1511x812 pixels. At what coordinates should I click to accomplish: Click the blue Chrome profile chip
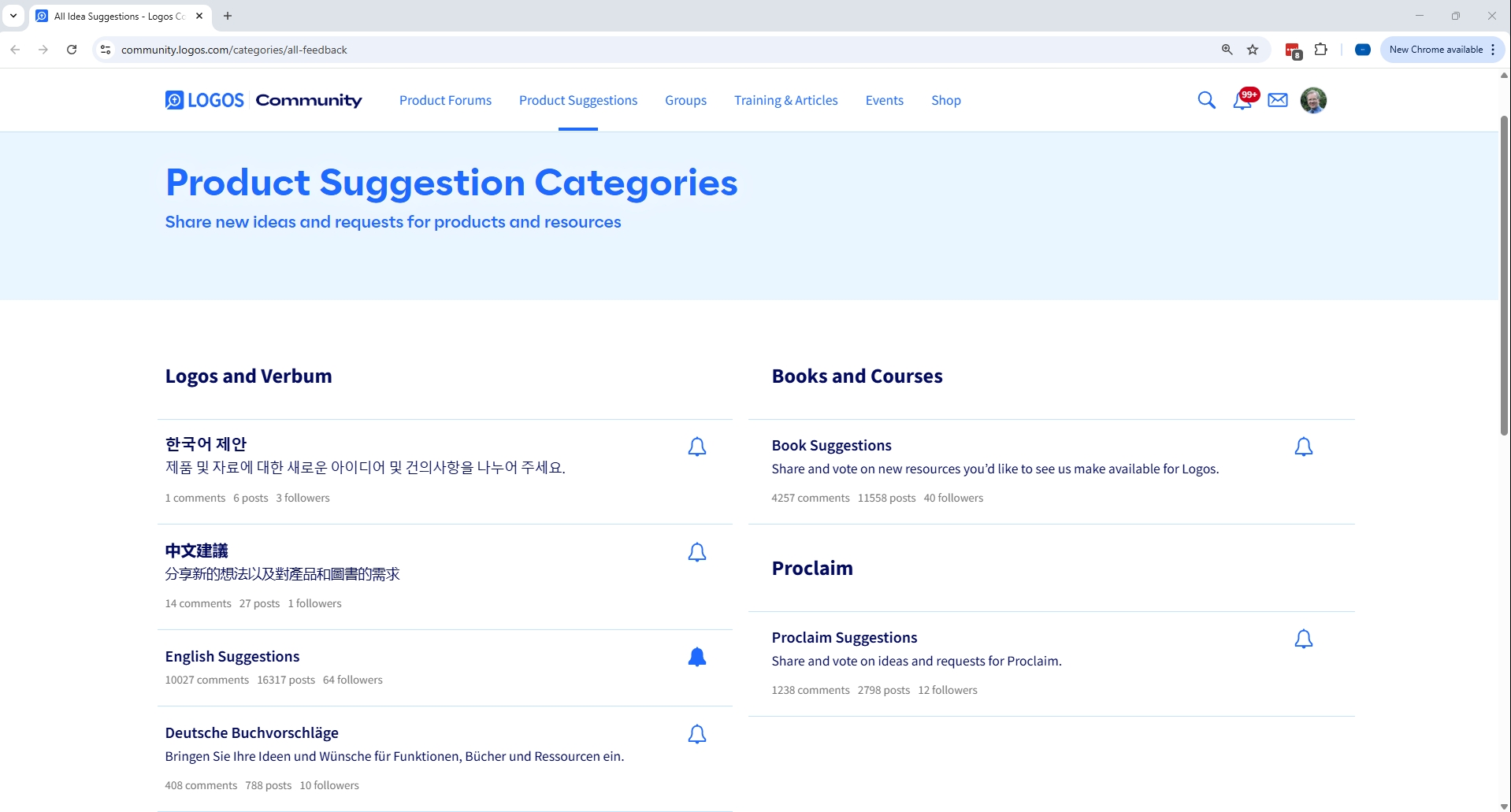(1363, 50)
